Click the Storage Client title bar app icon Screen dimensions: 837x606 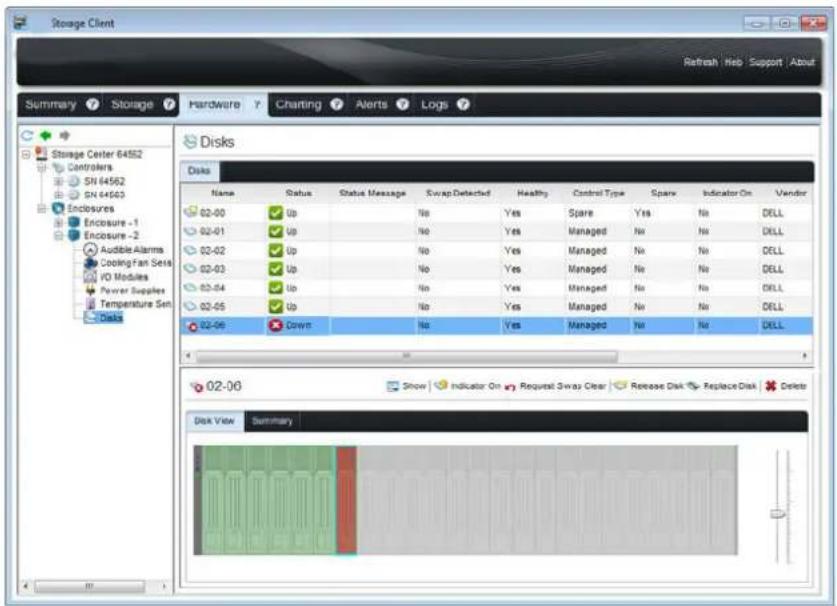point(21,22)
